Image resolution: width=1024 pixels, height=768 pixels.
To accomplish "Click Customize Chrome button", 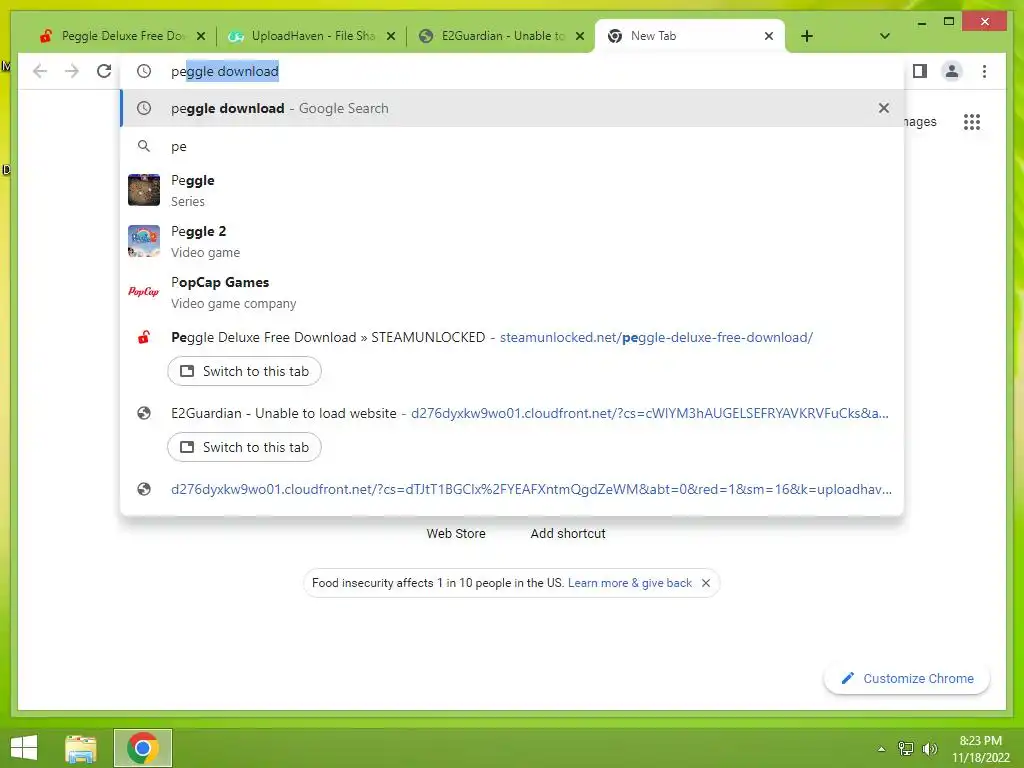I will click(x=907, y=679).
